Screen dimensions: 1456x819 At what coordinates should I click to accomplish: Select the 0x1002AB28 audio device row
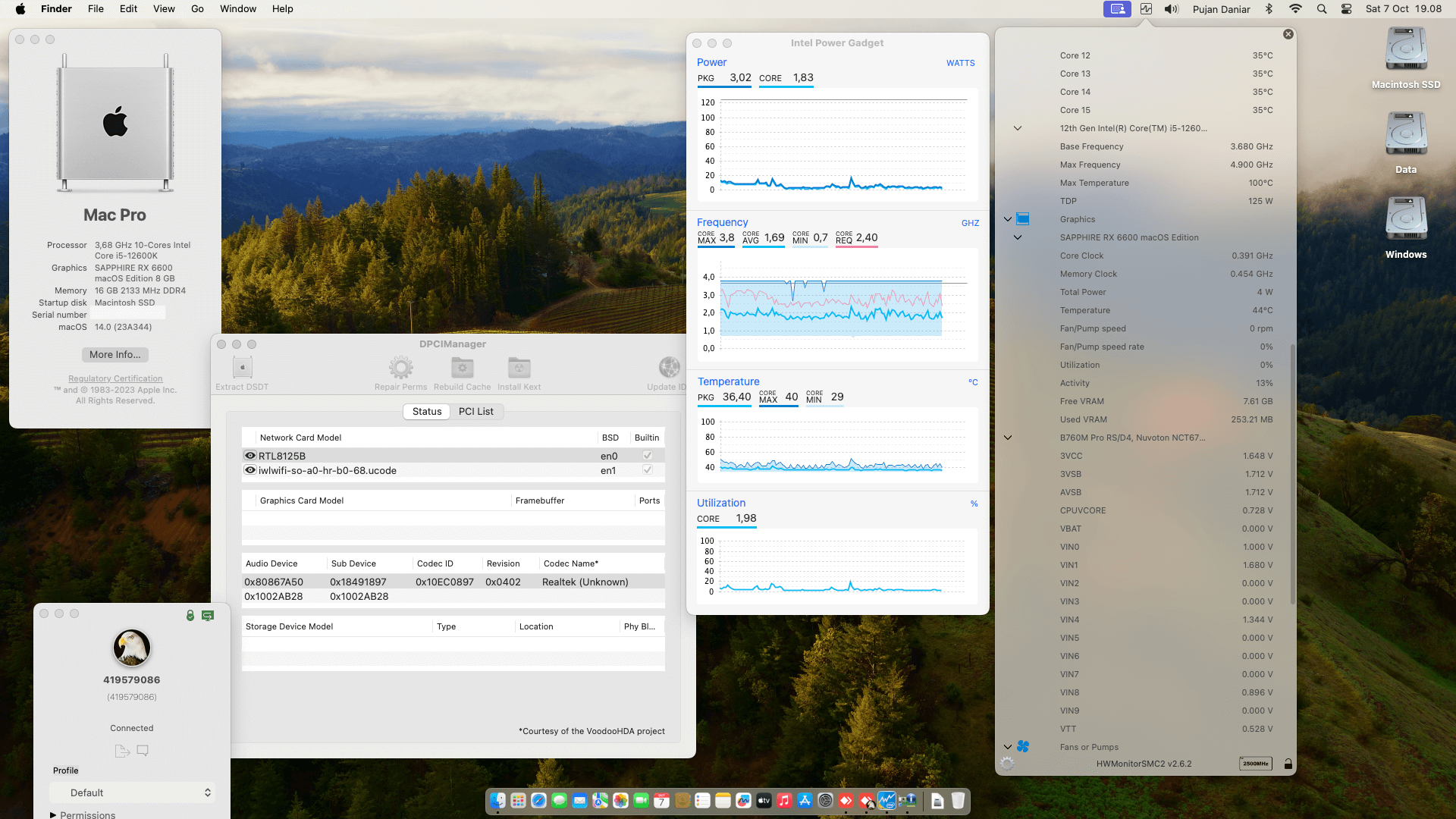click(453, 596)
